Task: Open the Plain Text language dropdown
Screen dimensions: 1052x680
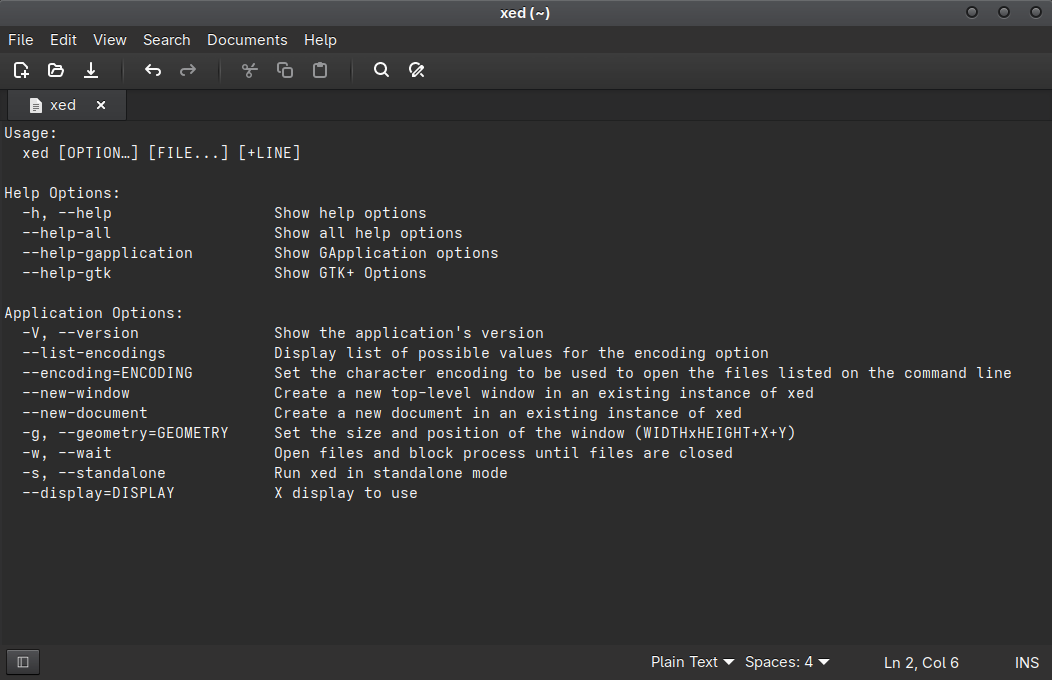Action: [692, 662]
